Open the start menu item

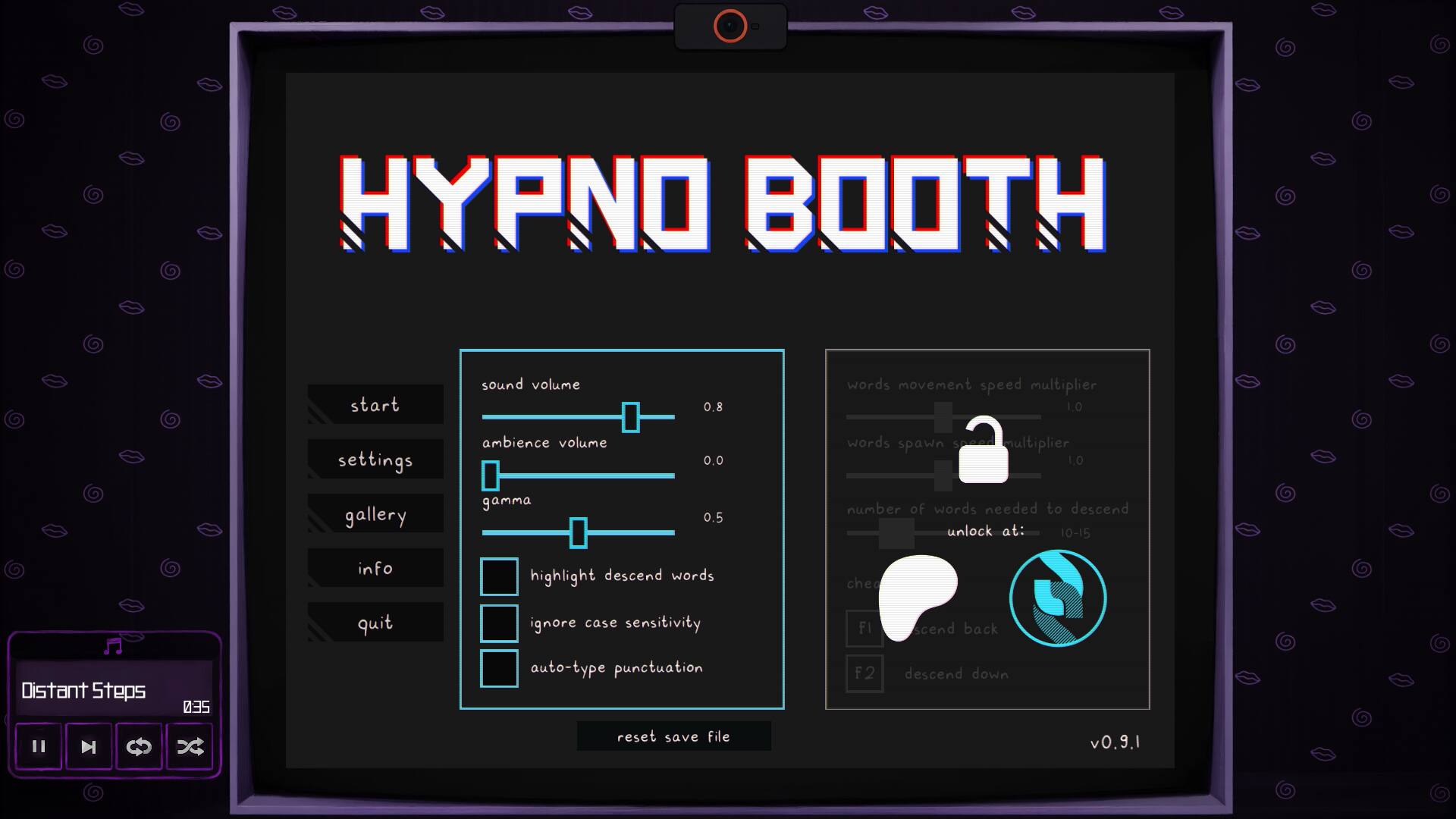pos(375,404)
